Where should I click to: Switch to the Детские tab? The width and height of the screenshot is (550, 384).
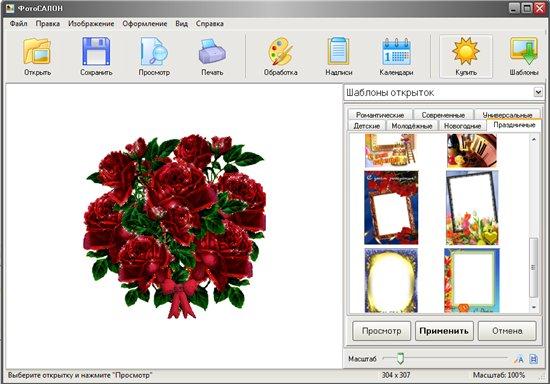coord(367,126)
